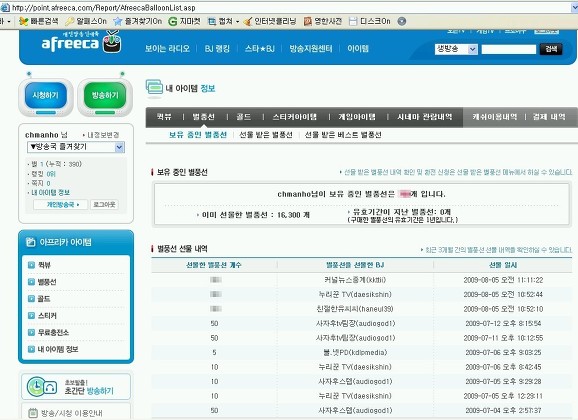Open 내 아이템 정보 in the 아프리카 아이템 sidebar
The image size is (578, 420).
[58, 349]
